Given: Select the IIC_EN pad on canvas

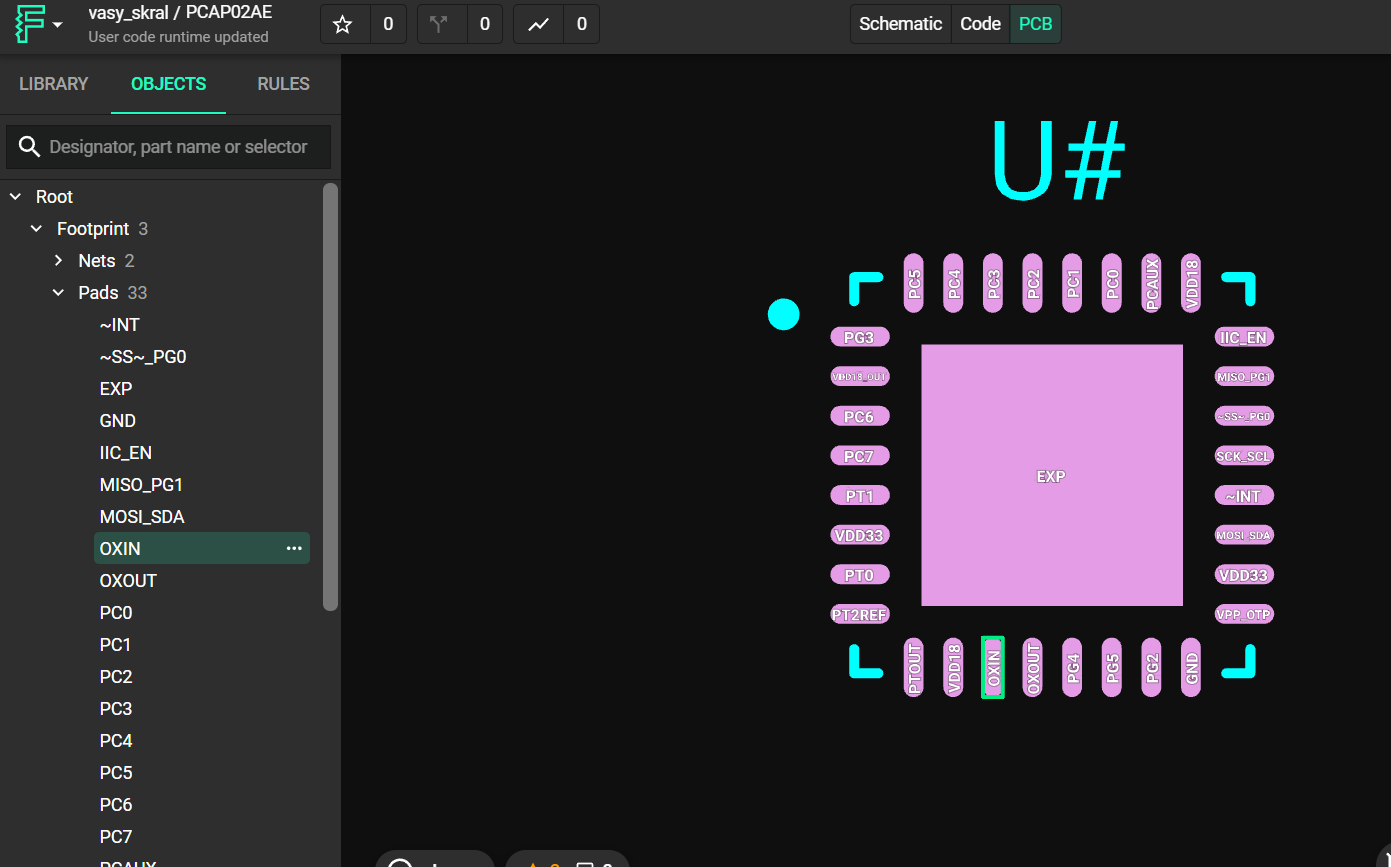Looking at the screenshot, I should click(1244, 337).
